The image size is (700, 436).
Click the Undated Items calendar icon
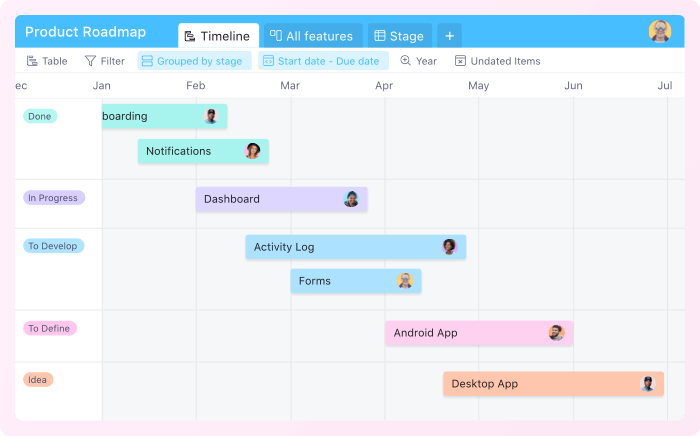pyautogui.click(x=460, y=61)
